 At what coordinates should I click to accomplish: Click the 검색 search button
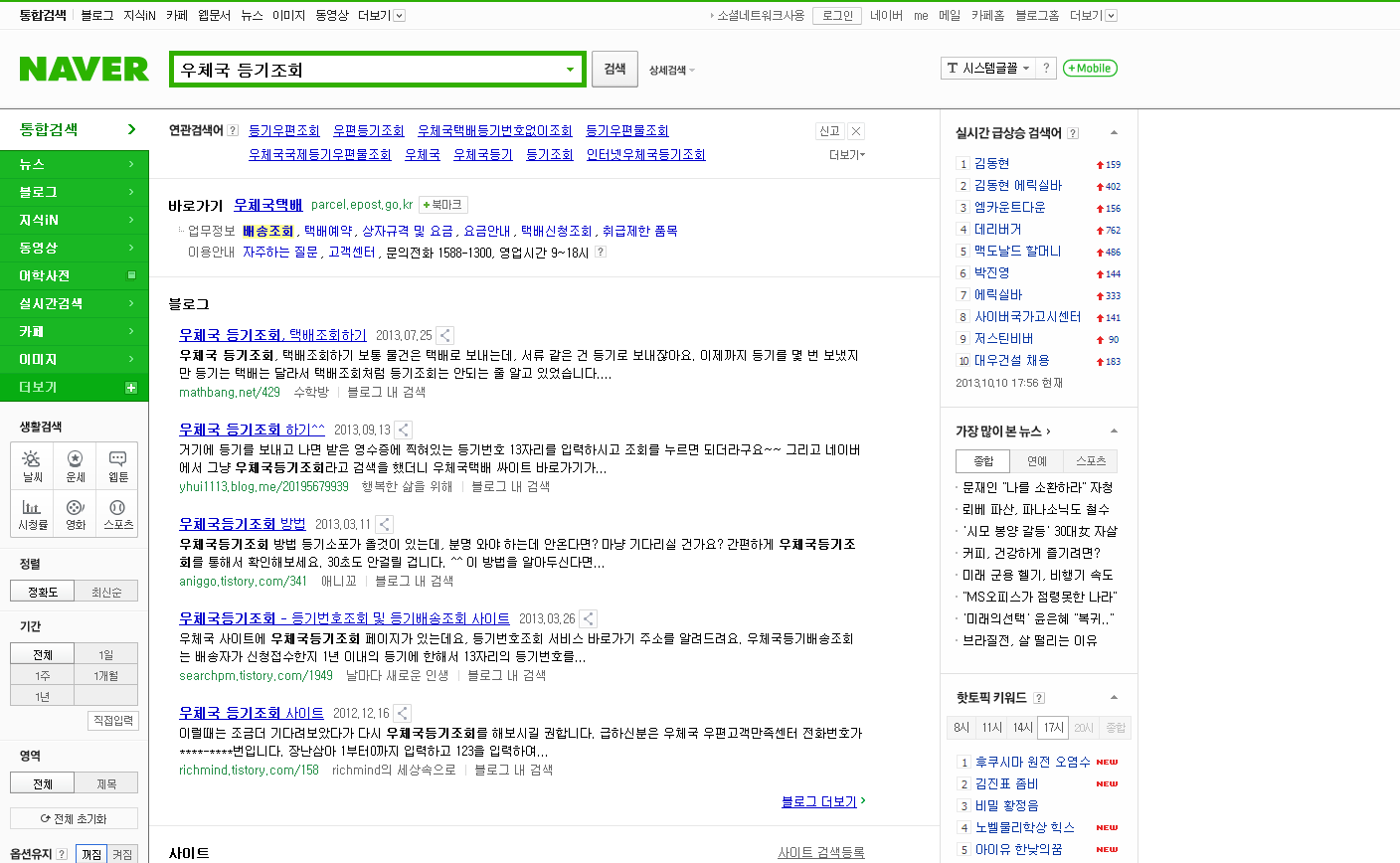point(614,69)
